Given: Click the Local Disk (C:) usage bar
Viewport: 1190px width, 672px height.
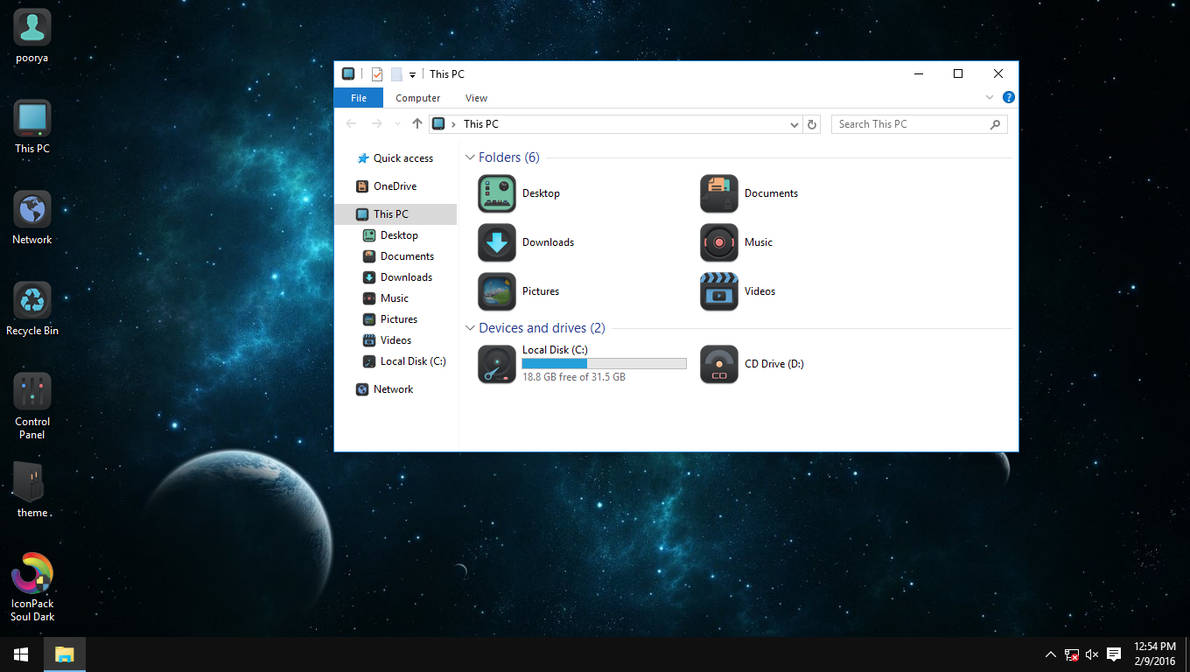Looking at the screenshot, I should [604, 364].
